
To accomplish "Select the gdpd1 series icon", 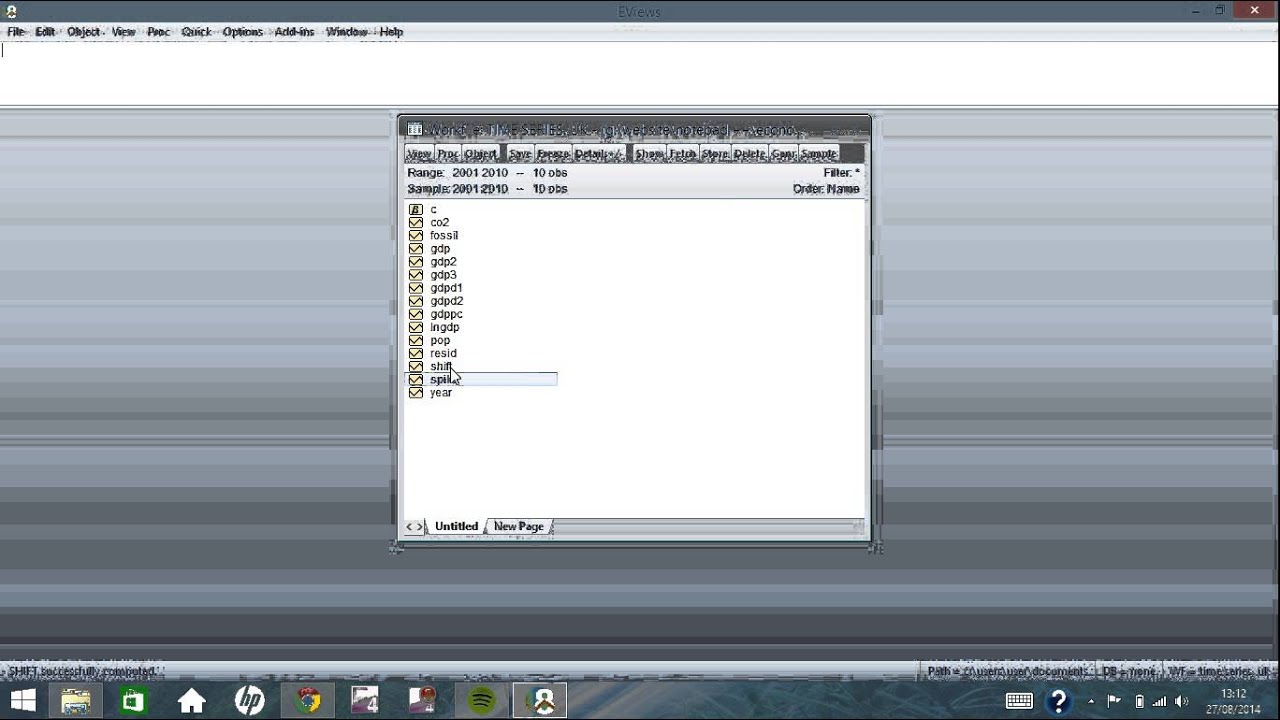I will pyautogui.click(x=416, y=287).
